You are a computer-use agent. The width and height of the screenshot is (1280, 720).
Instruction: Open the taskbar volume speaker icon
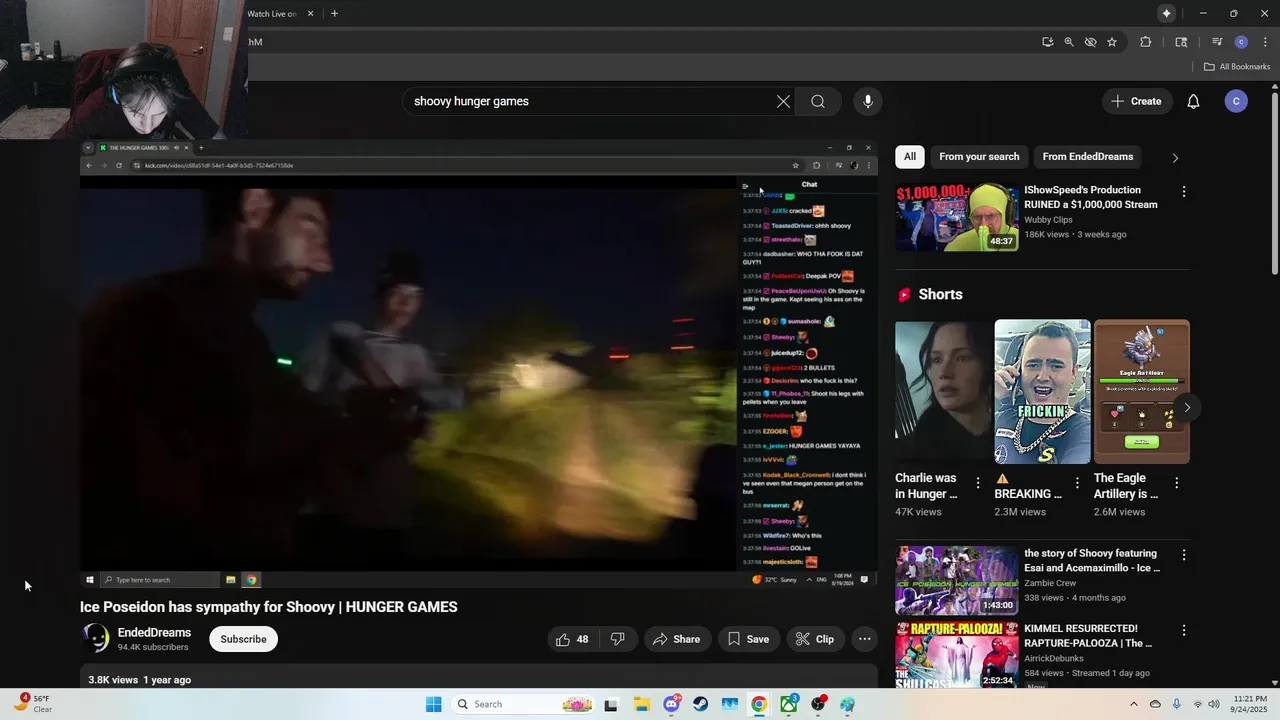(1214, 704)
